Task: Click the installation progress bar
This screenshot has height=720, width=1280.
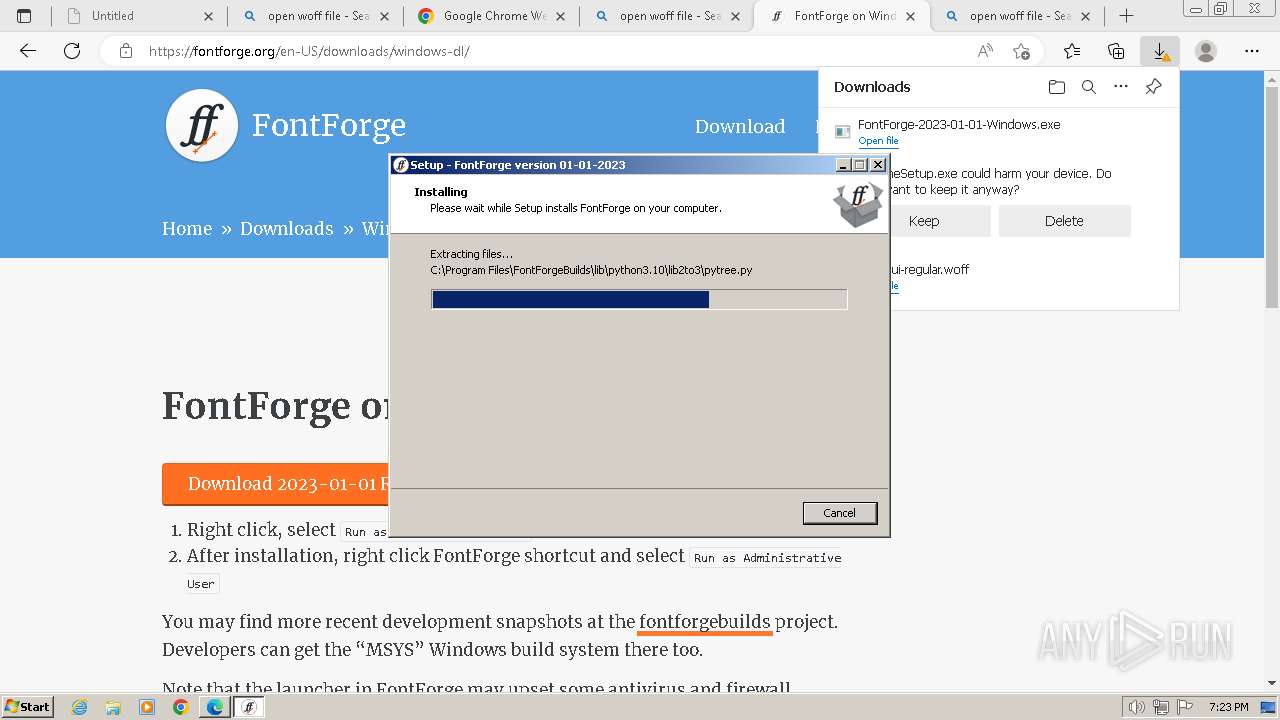Action: 639,299
